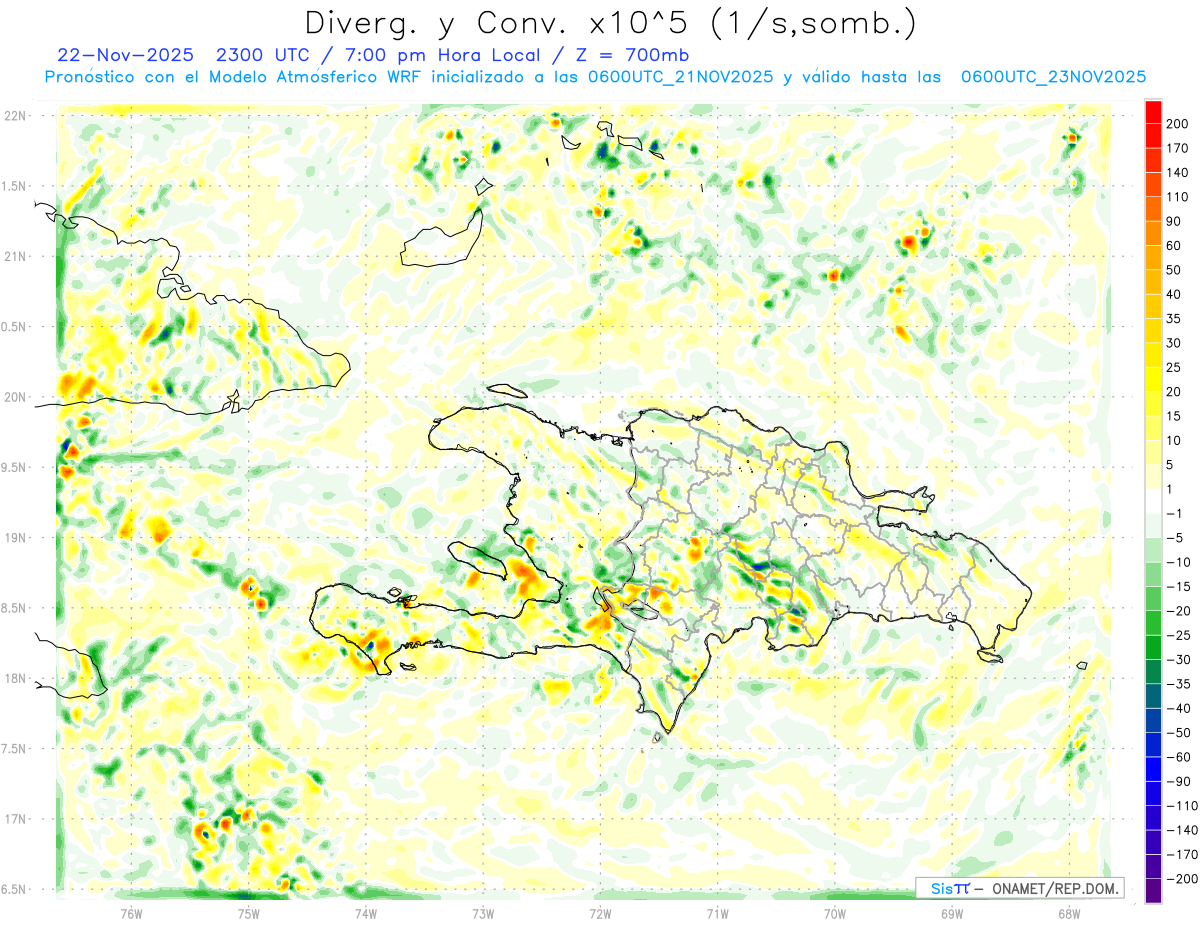Click the '20N' latitude label

click(x=16, y=397)
